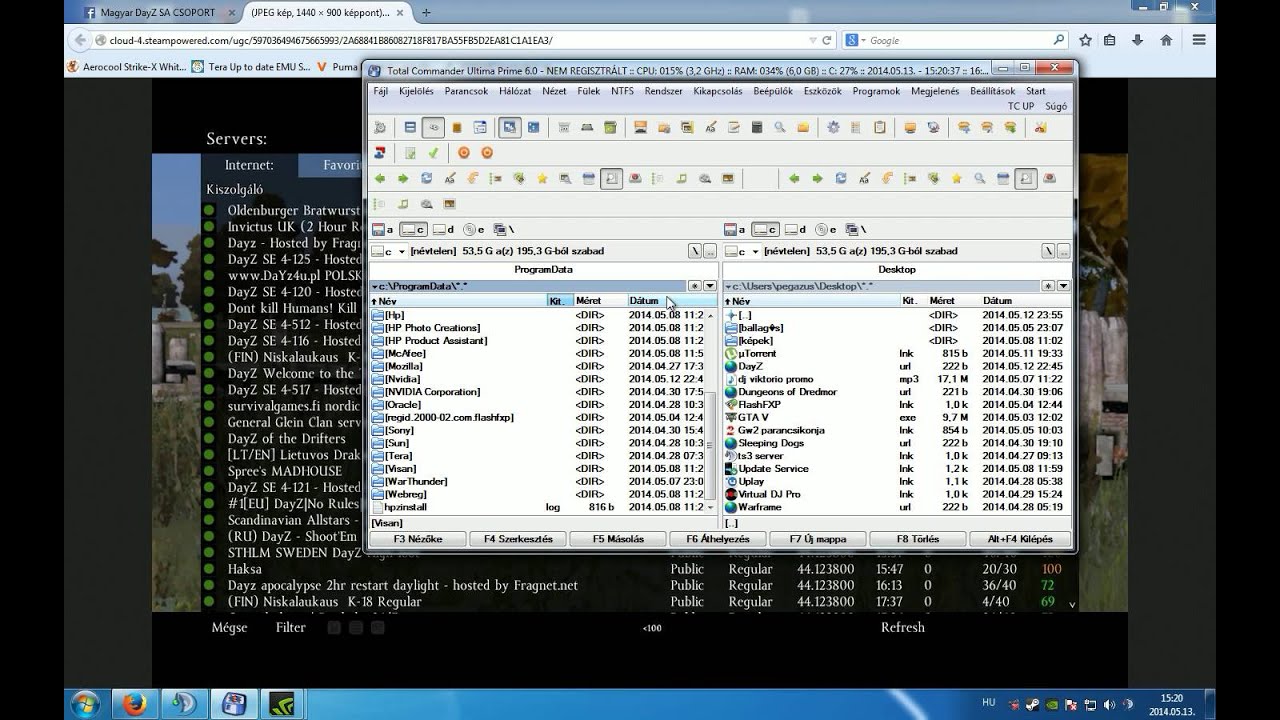Viewport: 1280px width, 720px height.
Task: Click the F5 Másolás button
Action: [618, 539]
